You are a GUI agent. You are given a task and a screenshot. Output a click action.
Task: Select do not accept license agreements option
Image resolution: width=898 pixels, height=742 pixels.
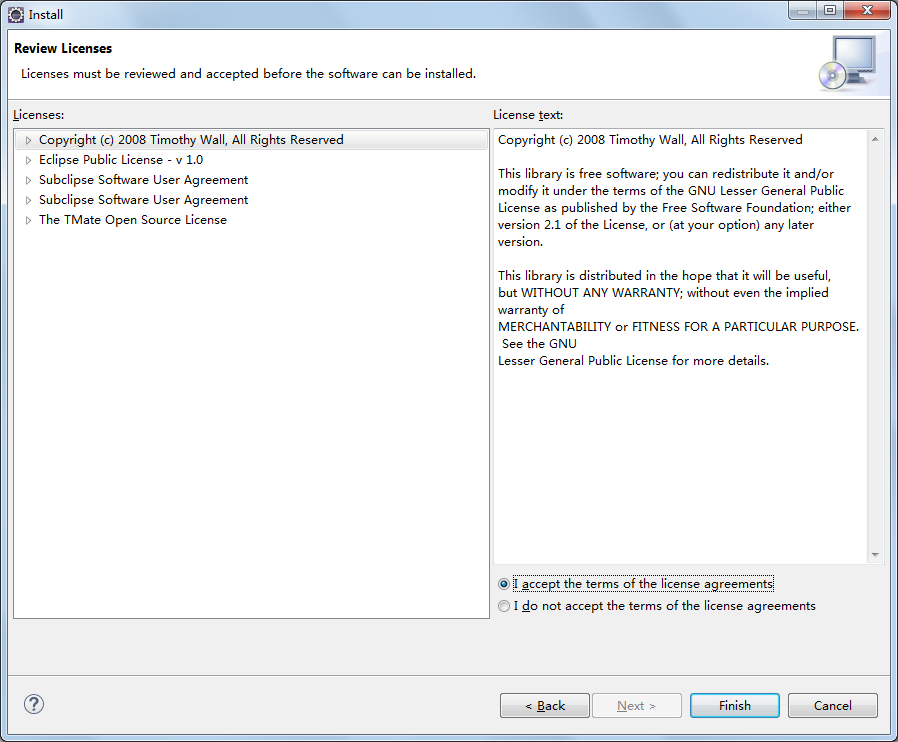point(503,606)
